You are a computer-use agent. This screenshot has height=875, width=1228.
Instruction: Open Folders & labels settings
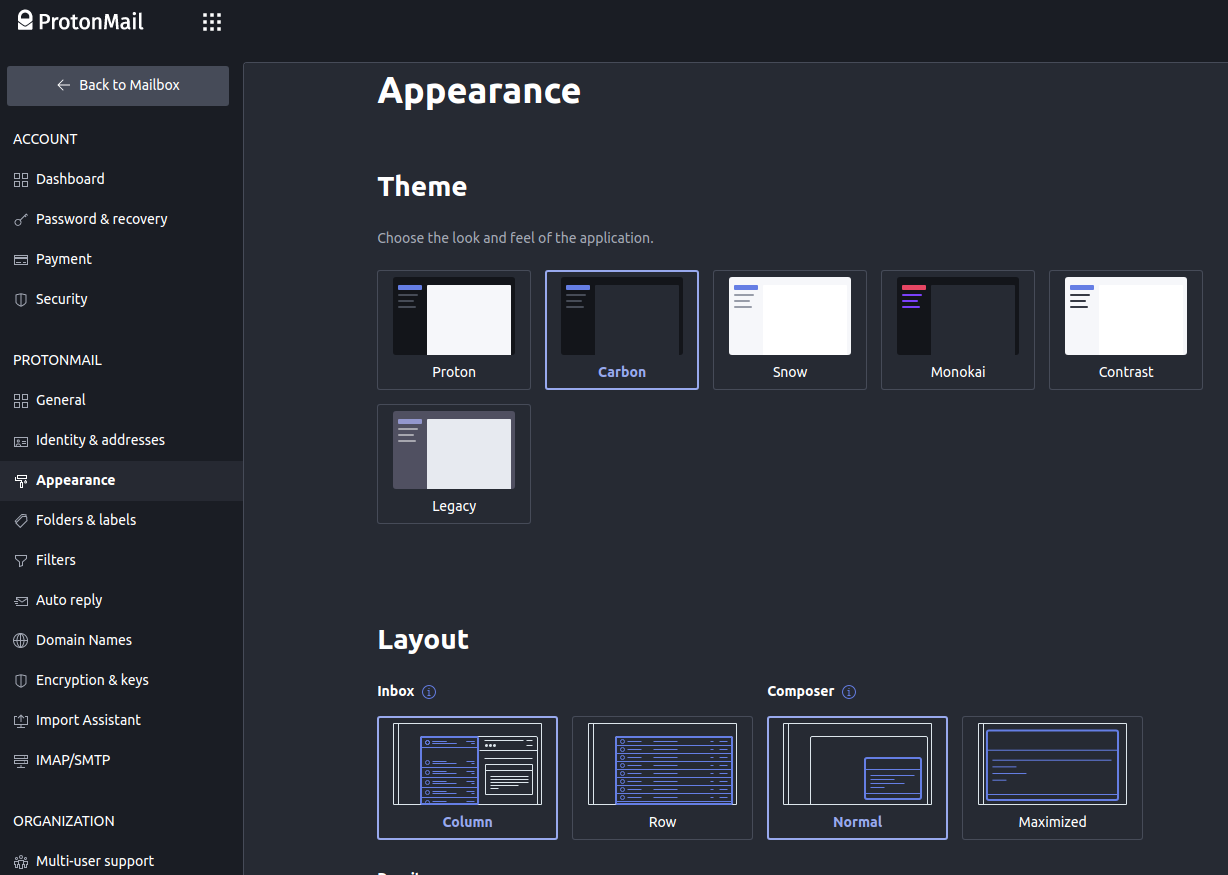[84, 520]
